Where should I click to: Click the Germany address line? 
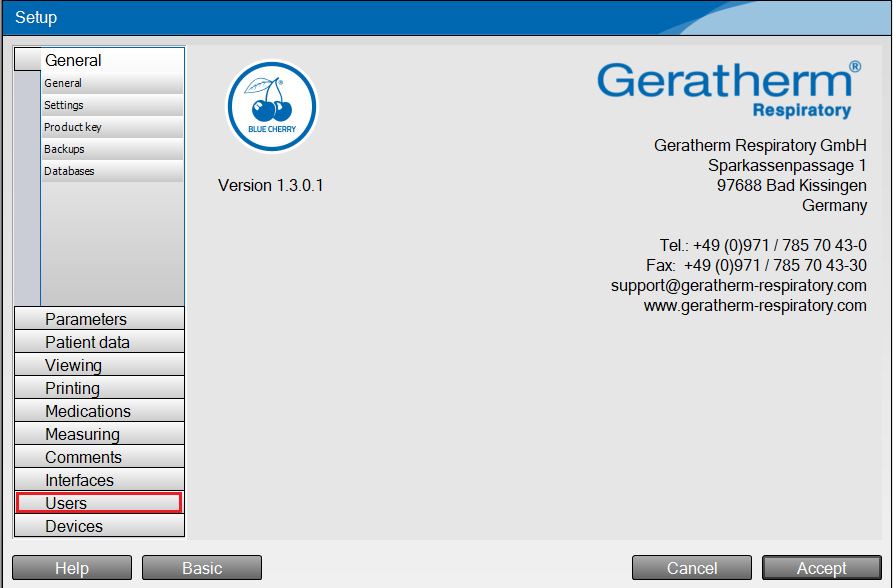coord(834,205)
